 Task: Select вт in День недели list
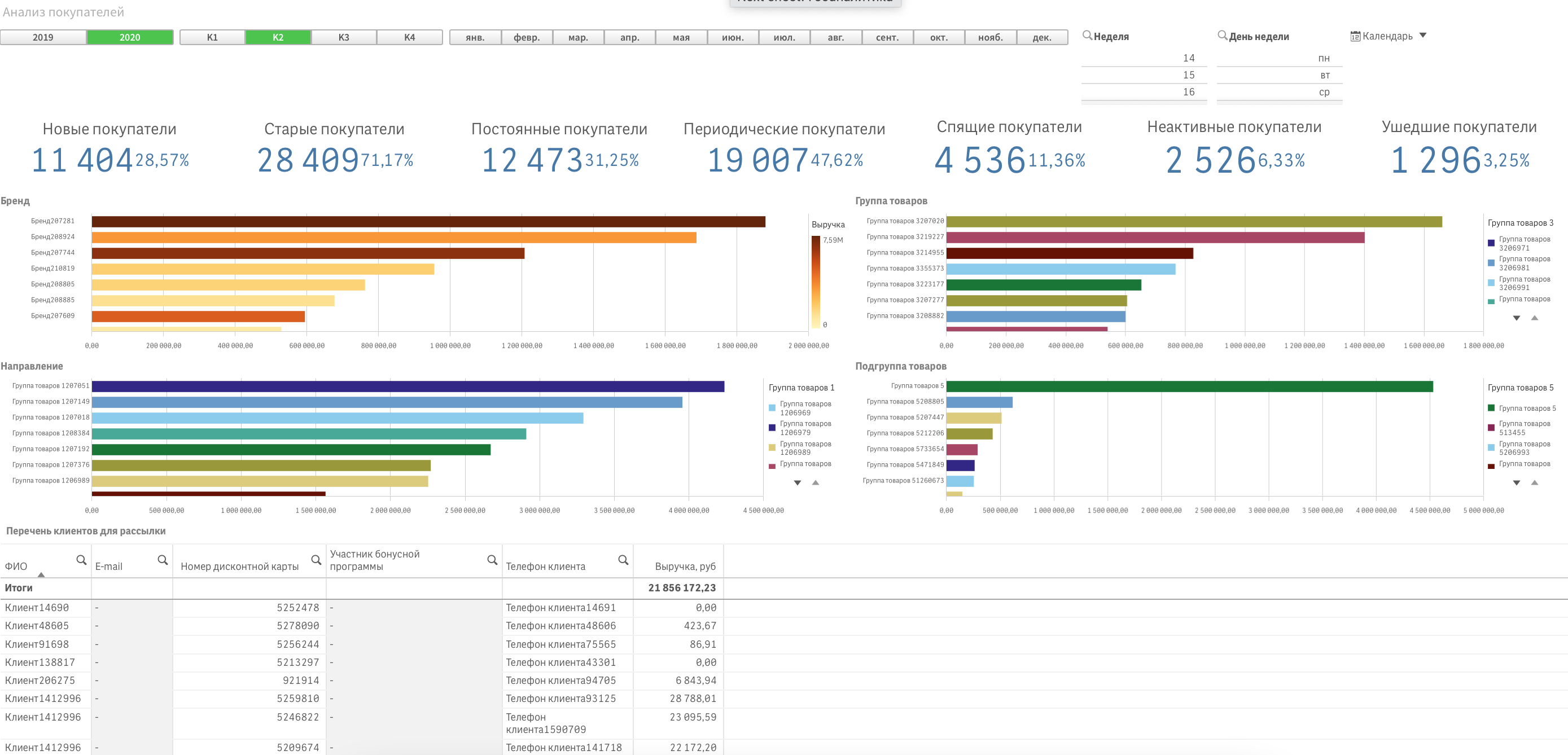pyautogui.click(x=1325, y=76)
